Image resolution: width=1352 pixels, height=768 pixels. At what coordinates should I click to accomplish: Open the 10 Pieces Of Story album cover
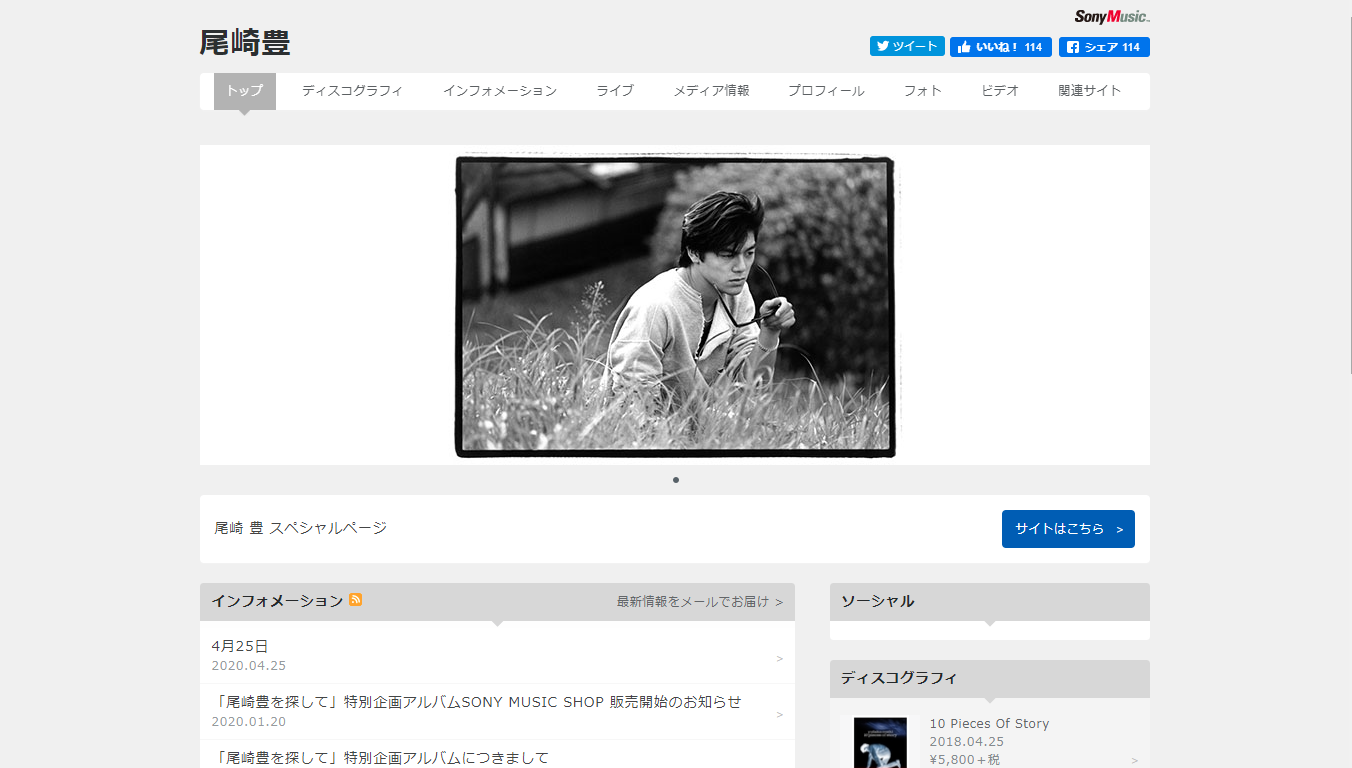pyautogui.click(x=881, y=742)
